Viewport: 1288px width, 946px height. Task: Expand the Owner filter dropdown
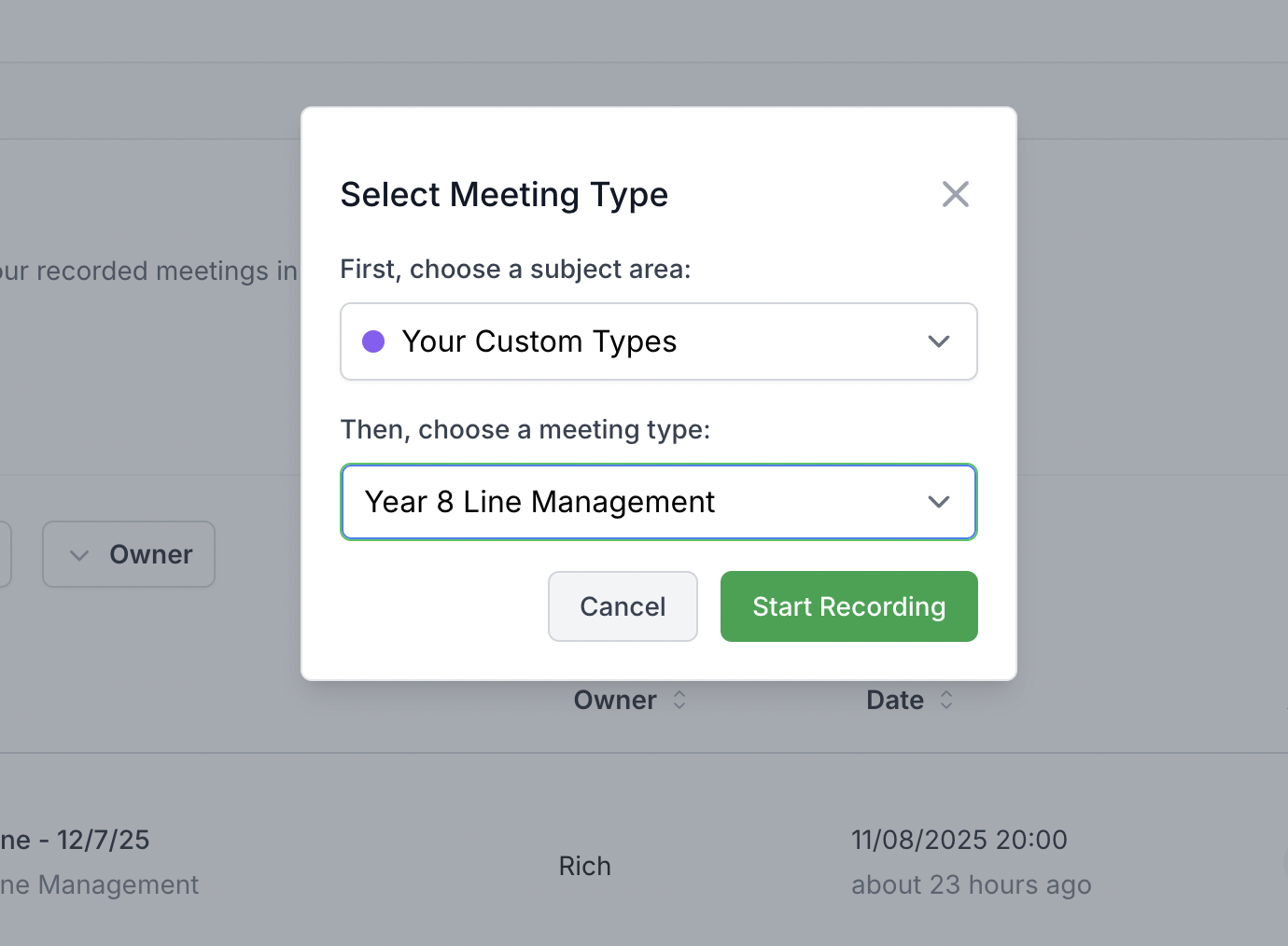128,554
